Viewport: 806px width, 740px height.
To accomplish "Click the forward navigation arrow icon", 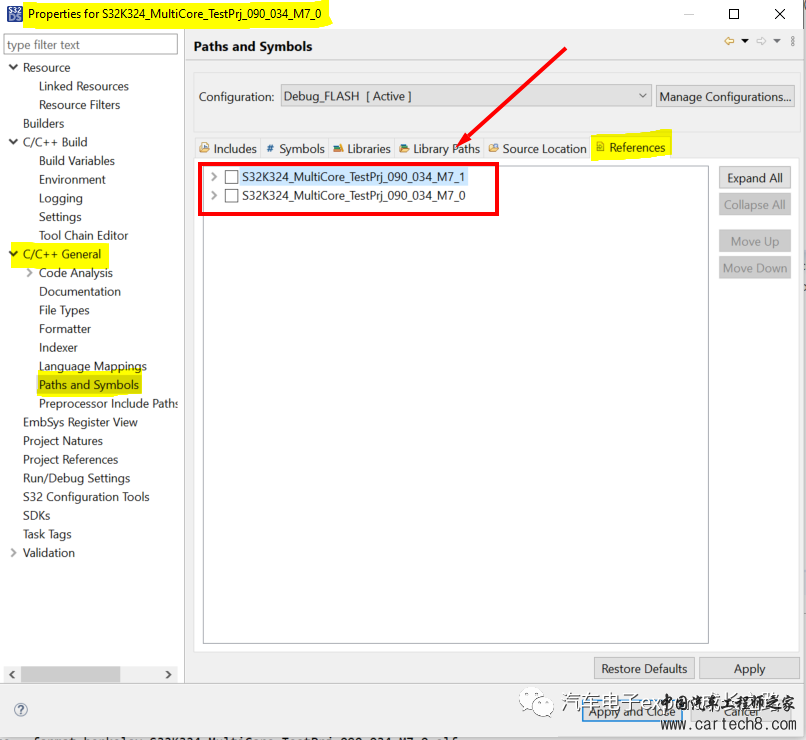I will (x=761, y=41).
